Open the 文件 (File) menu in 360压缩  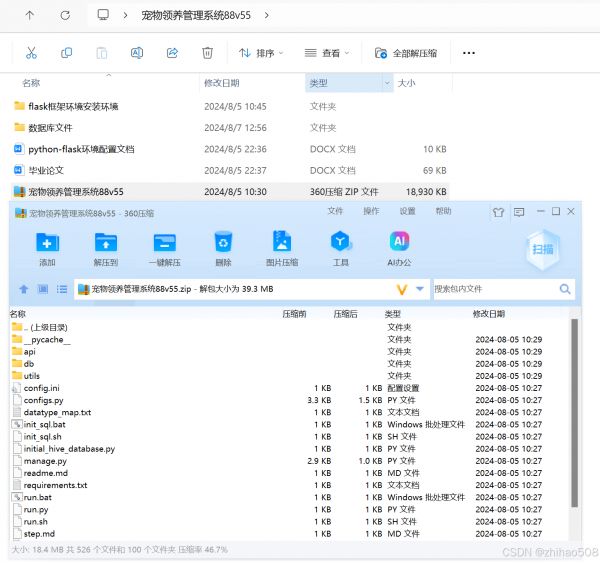tap(335, 211)
